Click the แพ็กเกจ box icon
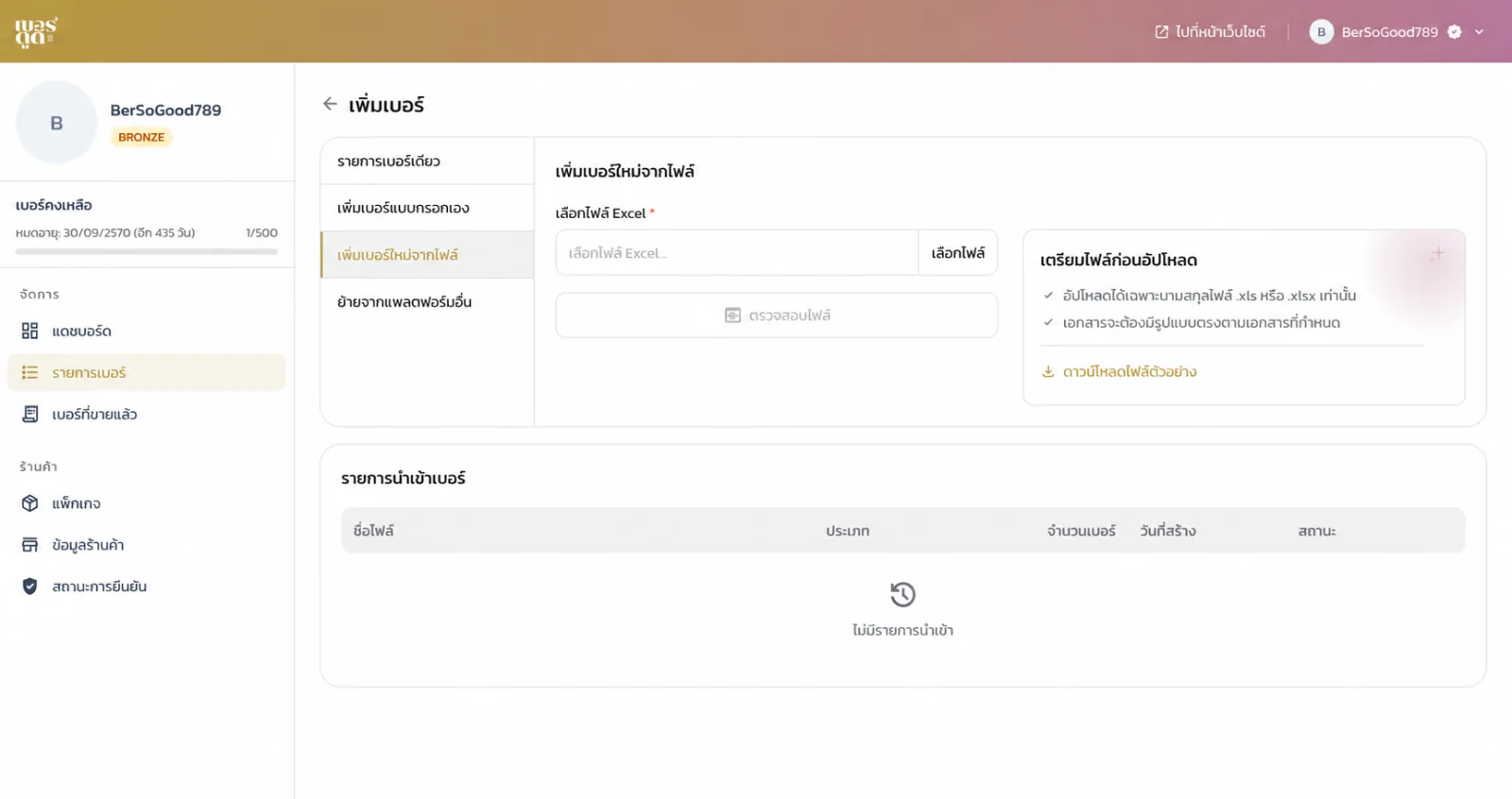1512x799 pixels. pos(30,503)
